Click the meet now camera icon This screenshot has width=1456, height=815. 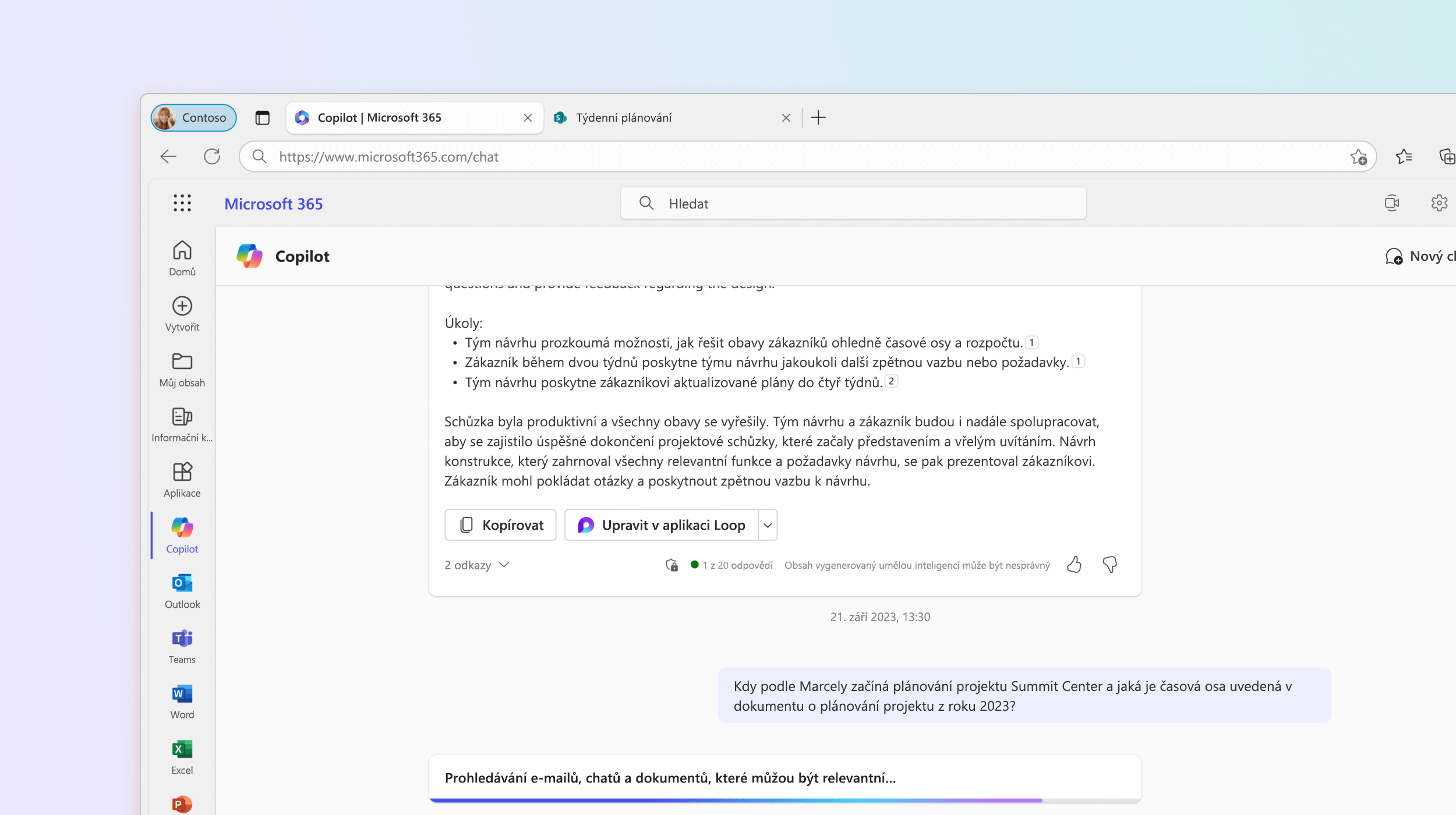tap(1391, 203)
